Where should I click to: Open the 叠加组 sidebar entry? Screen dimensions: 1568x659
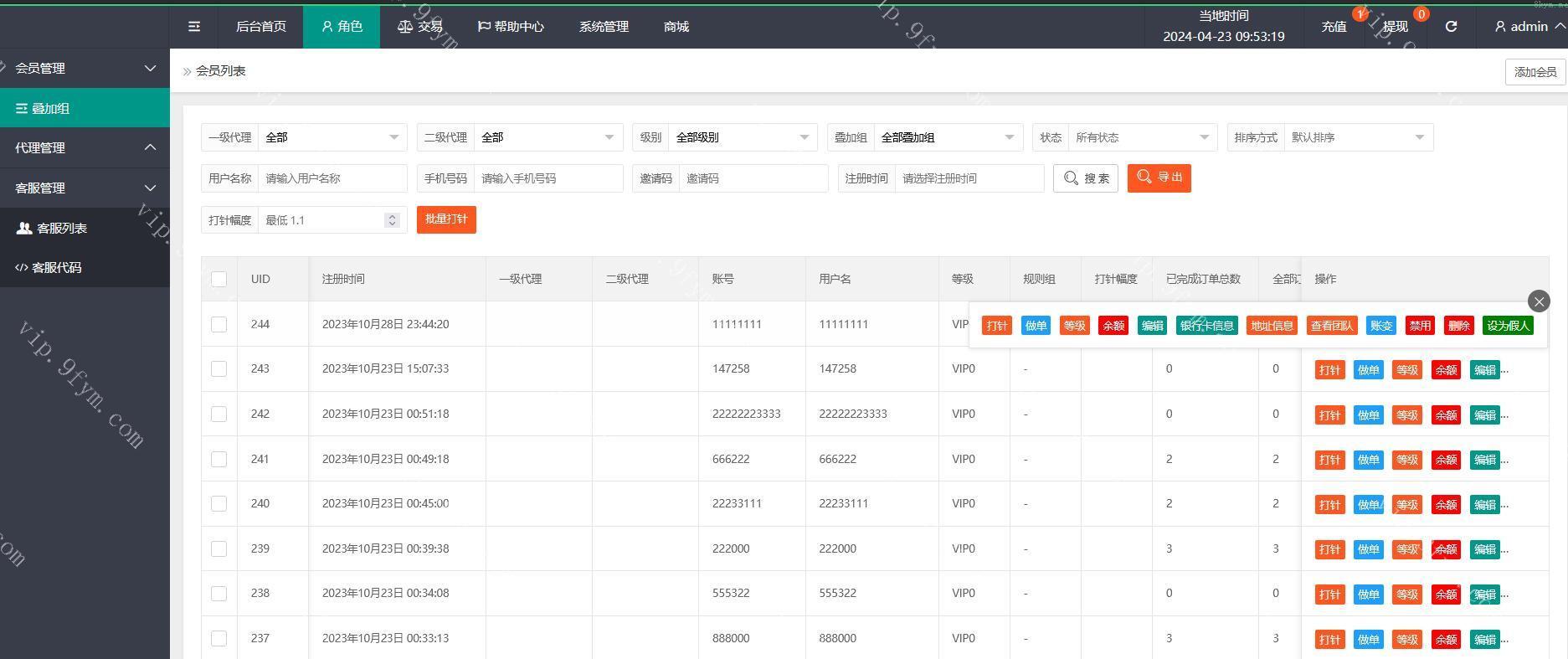point(50,108)
